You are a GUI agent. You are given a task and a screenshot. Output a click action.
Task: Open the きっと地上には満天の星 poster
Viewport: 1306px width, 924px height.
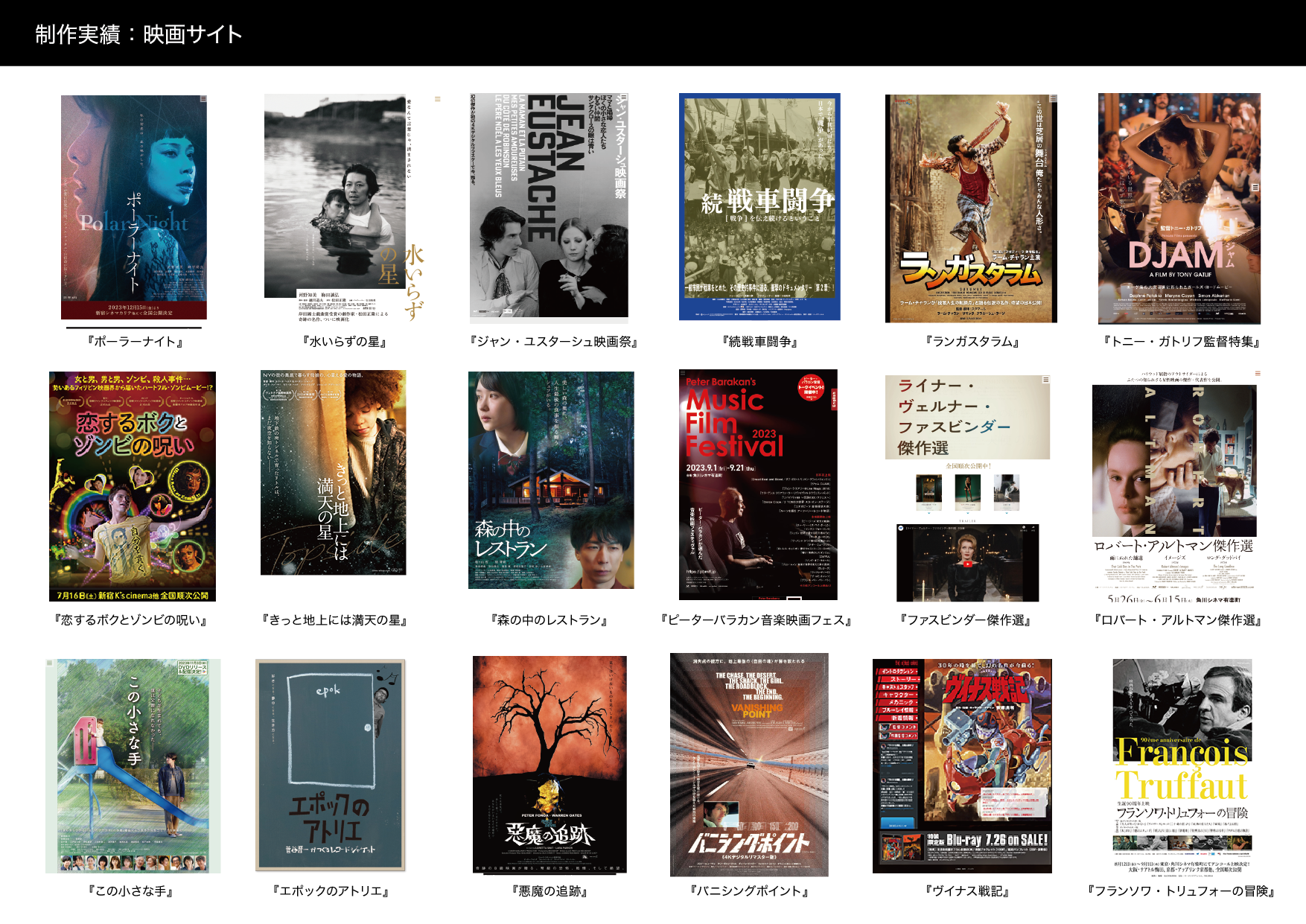(x=333, y=473)
